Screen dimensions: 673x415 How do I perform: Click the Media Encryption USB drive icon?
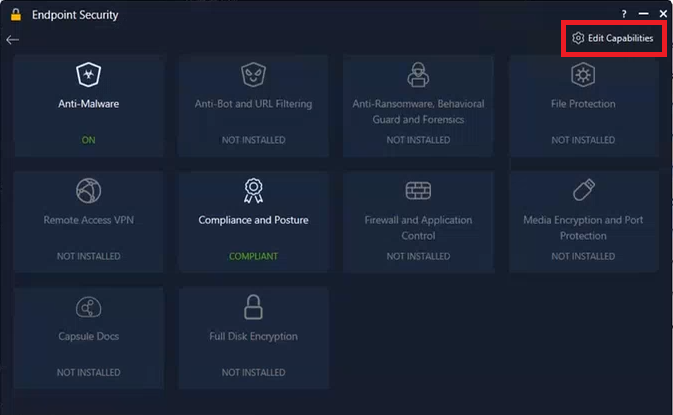(583, 190)
